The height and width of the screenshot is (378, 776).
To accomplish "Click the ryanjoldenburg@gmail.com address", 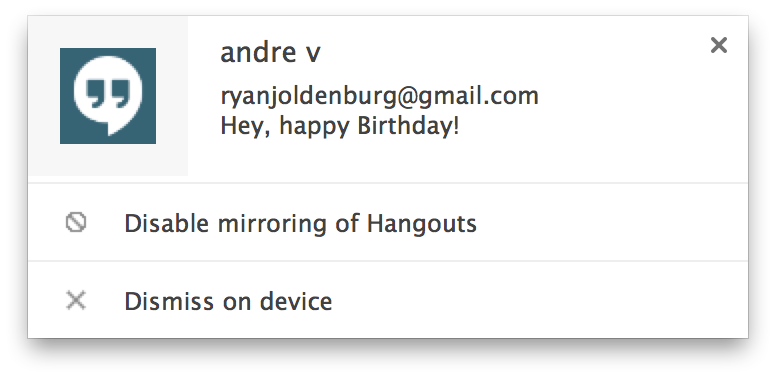I will (x=379, y=96).
